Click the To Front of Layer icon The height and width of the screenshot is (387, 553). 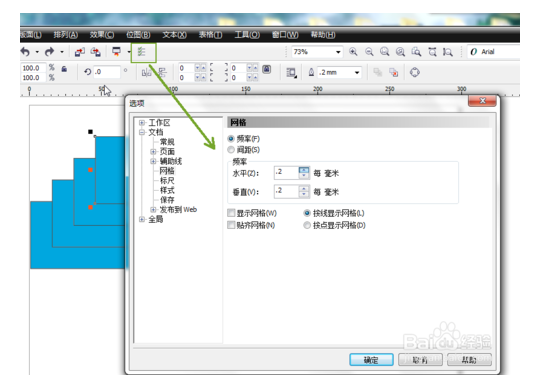point(378,72)
